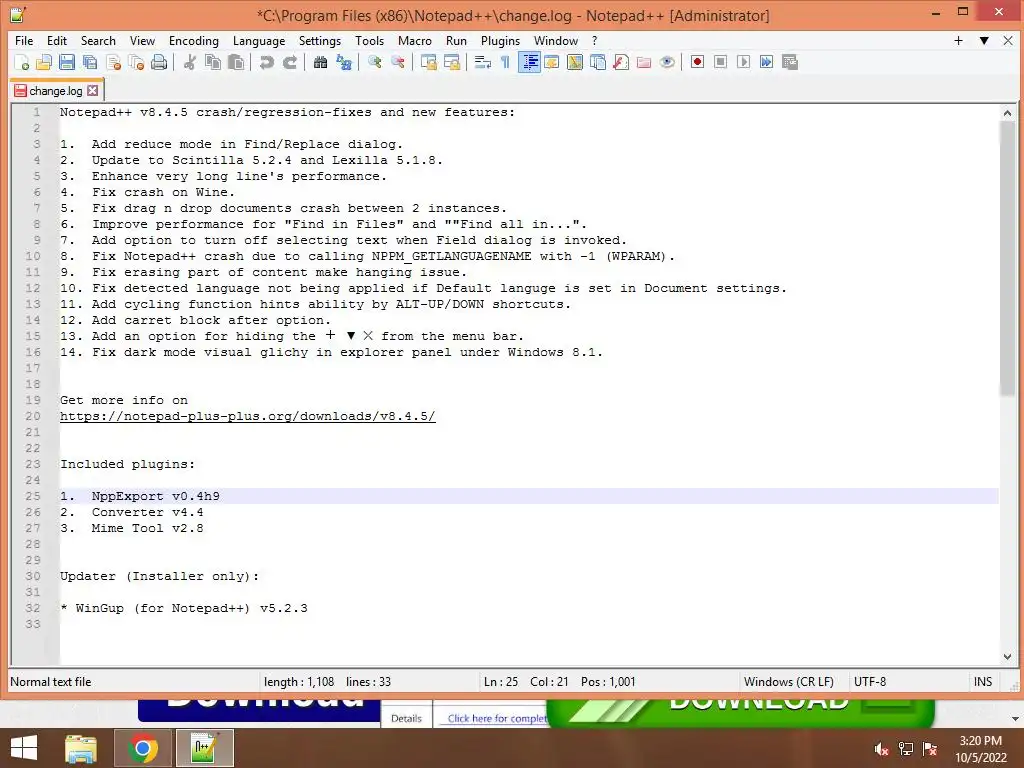Open Find with the binoculars icon
Image resolution: width=1024 pixels, height=768 pixels.
320,62
